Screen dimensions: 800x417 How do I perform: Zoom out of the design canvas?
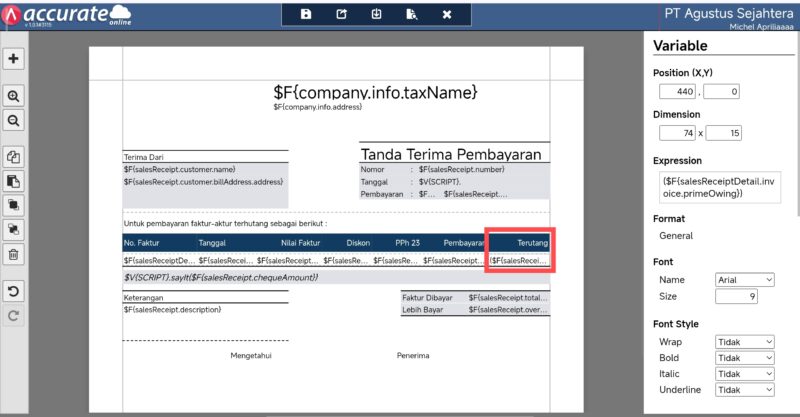click(x=14, y=120)
